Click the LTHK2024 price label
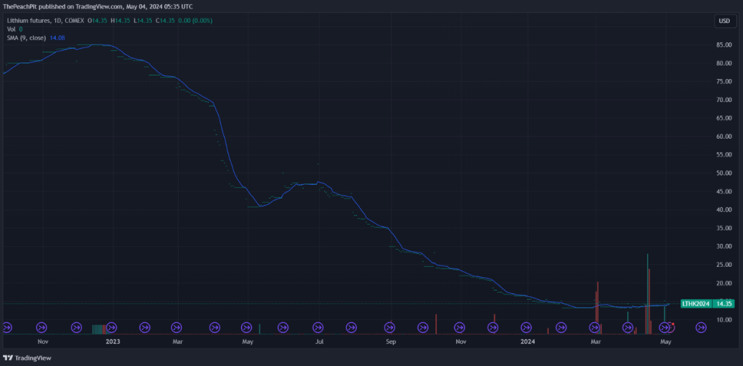The width and height of the screenshot is (743, 366). click(695, 304)
